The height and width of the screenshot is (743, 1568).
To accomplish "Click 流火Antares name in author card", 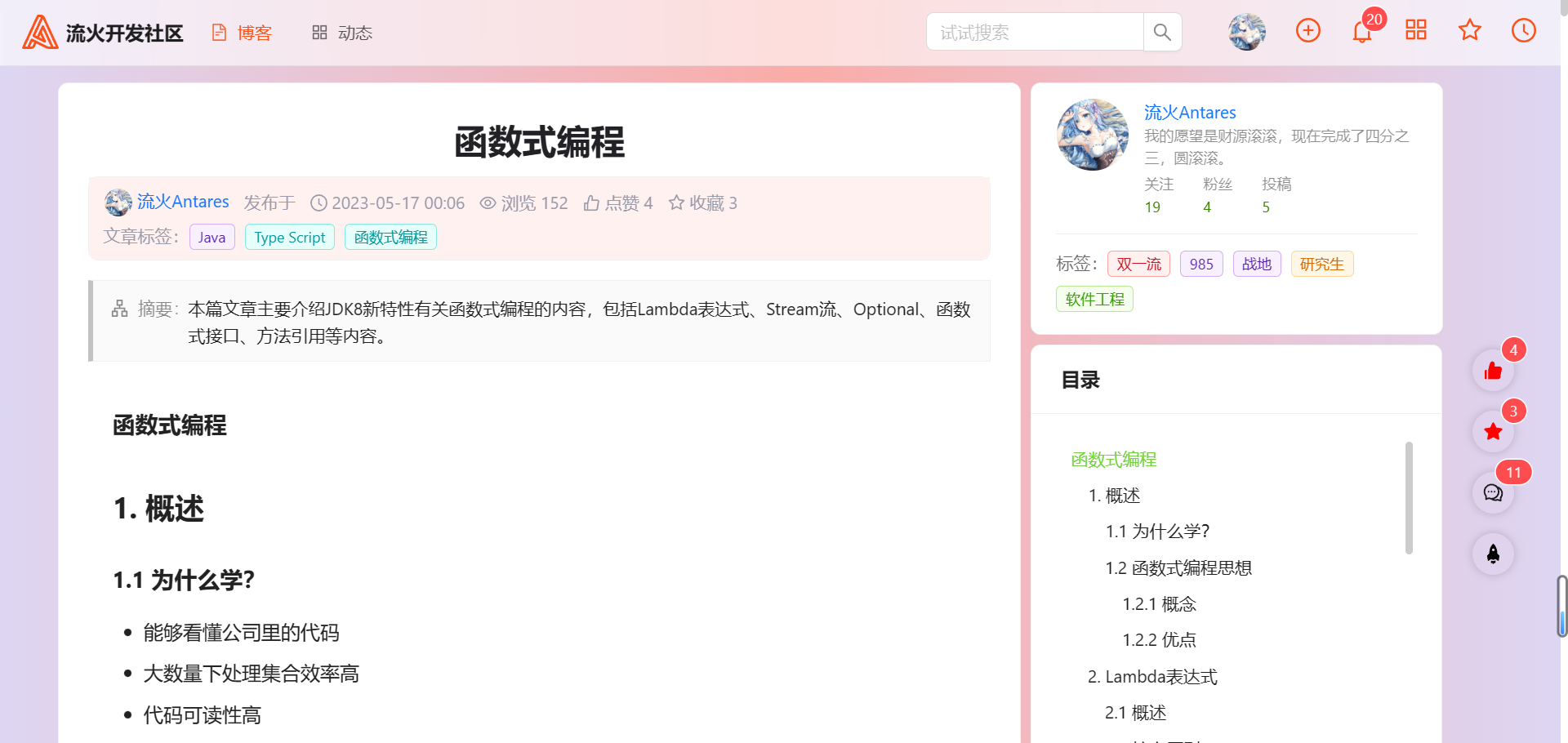I will [1190, 113].
